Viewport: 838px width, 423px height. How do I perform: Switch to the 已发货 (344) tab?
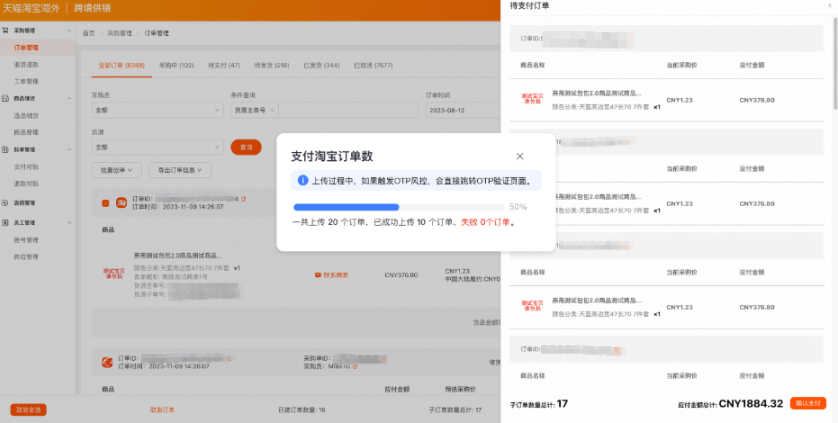pos(322,65)
